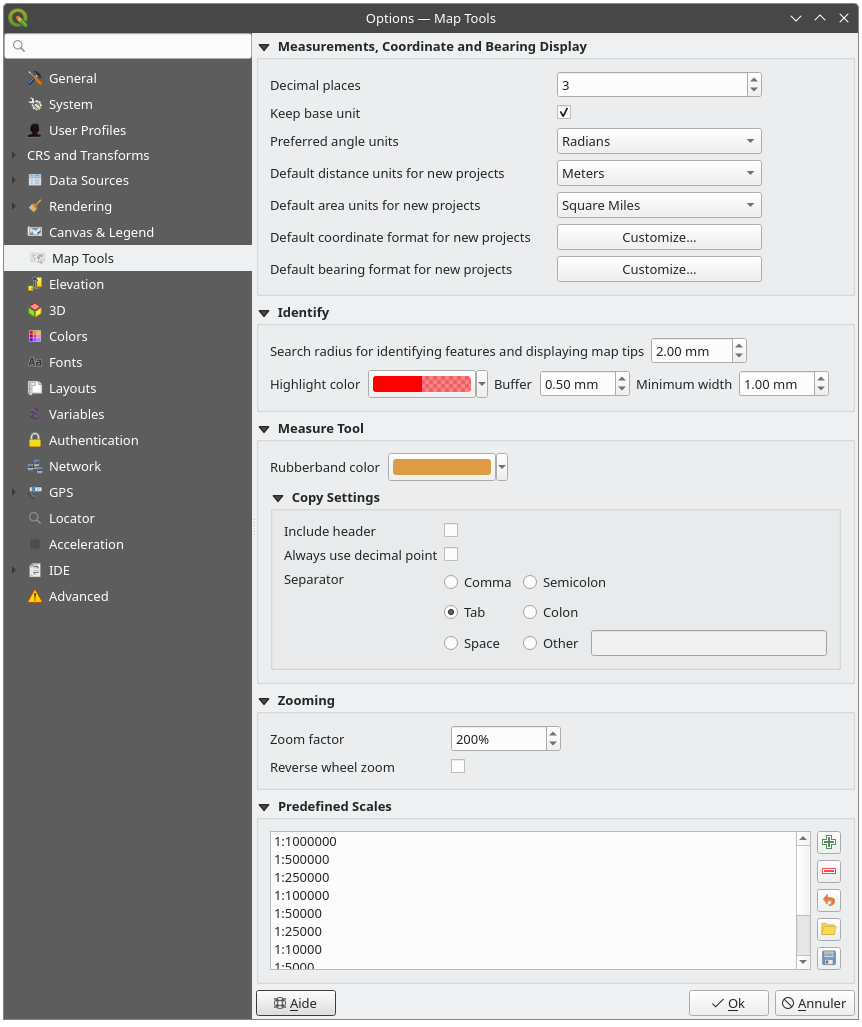Remove the selected predefined scale
Viewport: 862px width, 1027px height.
coord(828,871)
